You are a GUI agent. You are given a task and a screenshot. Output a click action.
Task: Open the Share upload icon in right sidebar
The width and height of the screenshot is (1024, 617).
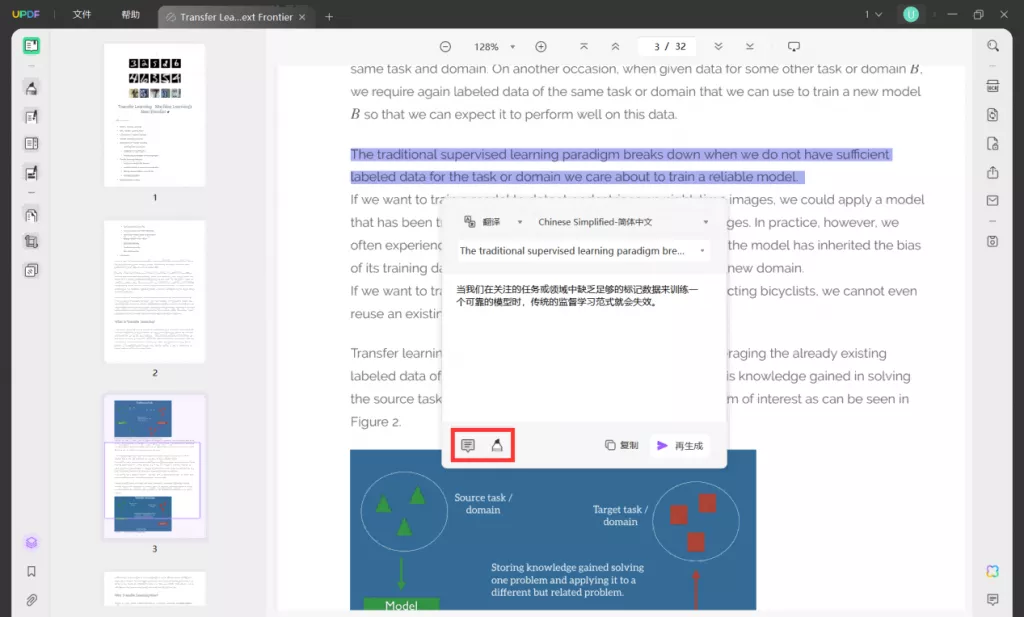pyautogui.click(x=993, y=172)
